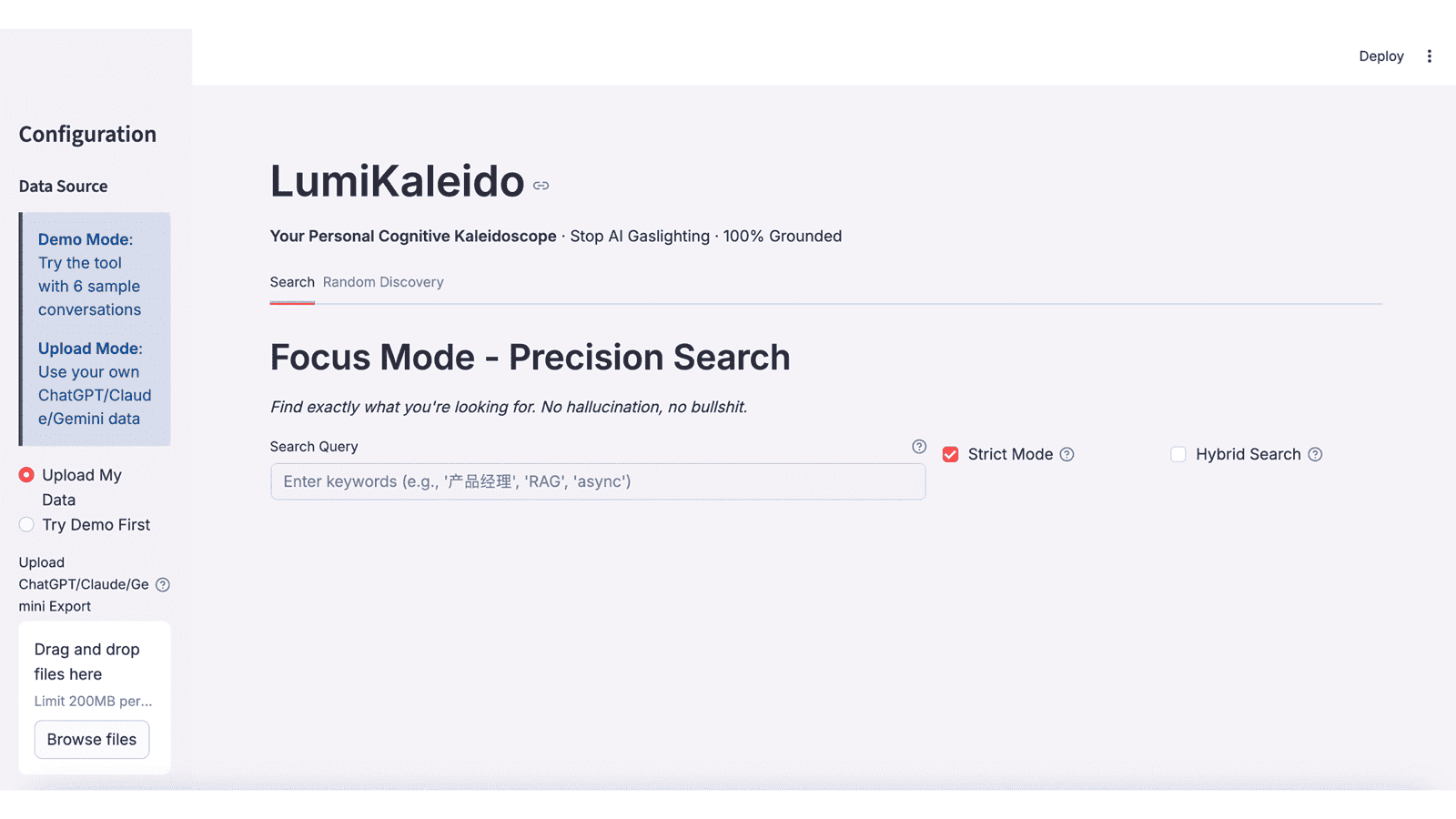Open help tooltip for ChatGPT/Claude/Gemini Export upload

tap(163, 584)
